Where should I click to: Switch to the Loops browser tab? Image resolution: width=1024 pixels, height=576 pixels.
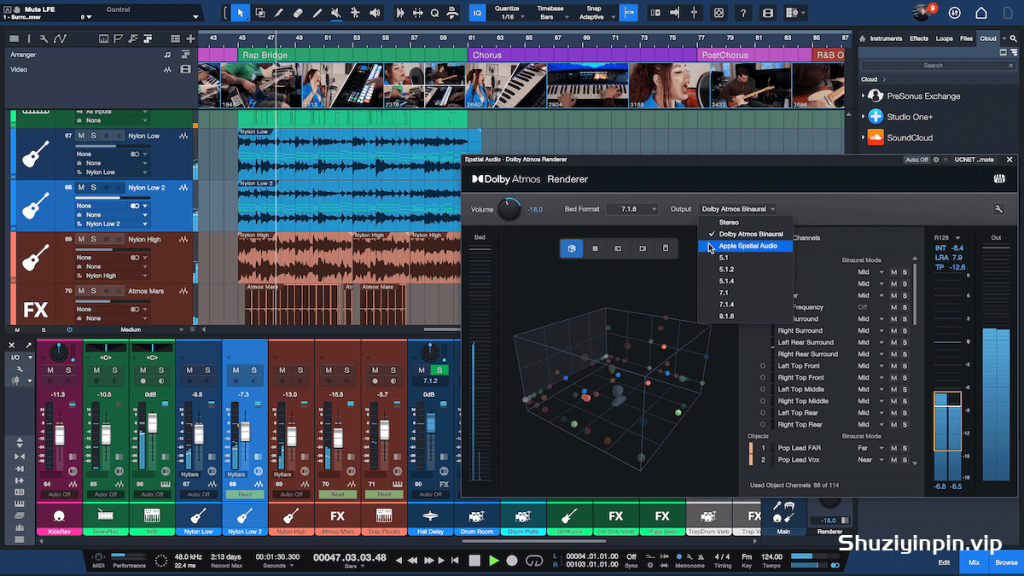[944, 39]
